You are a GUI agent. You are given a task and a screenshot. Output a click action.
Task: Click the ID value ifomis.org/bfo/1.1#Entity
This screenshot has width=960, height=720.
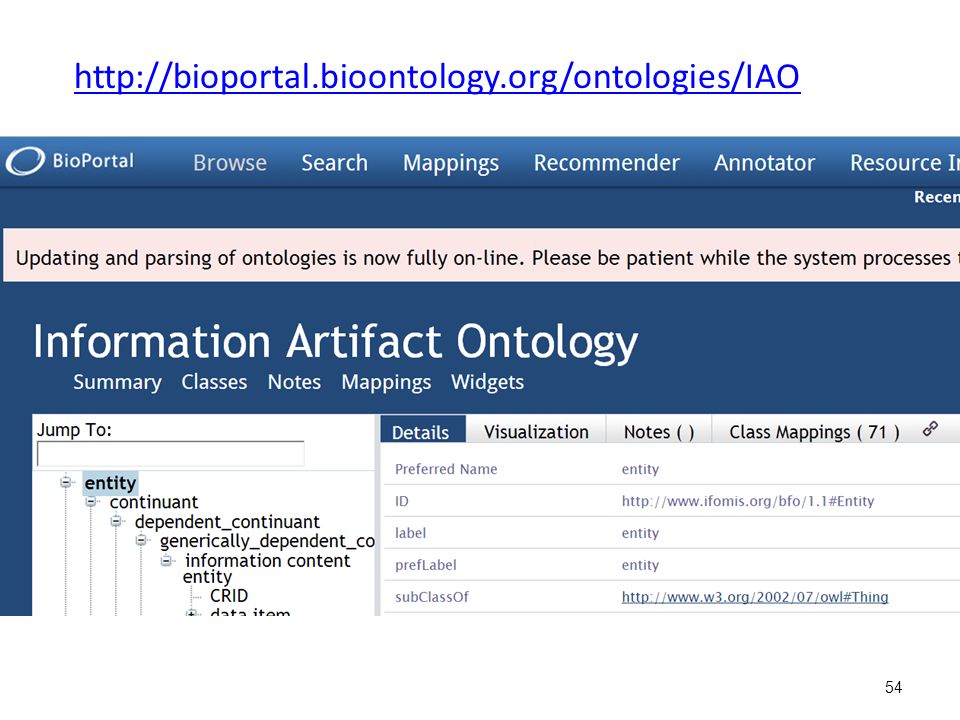pos(748,501)
